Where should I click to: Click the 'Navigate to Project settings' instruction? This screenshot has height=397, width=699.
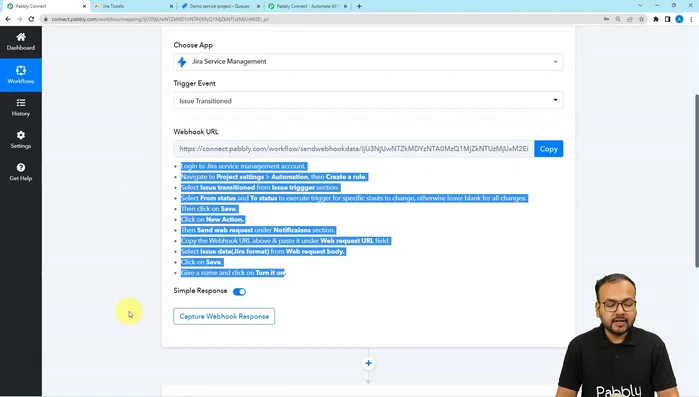coord(274,177)
